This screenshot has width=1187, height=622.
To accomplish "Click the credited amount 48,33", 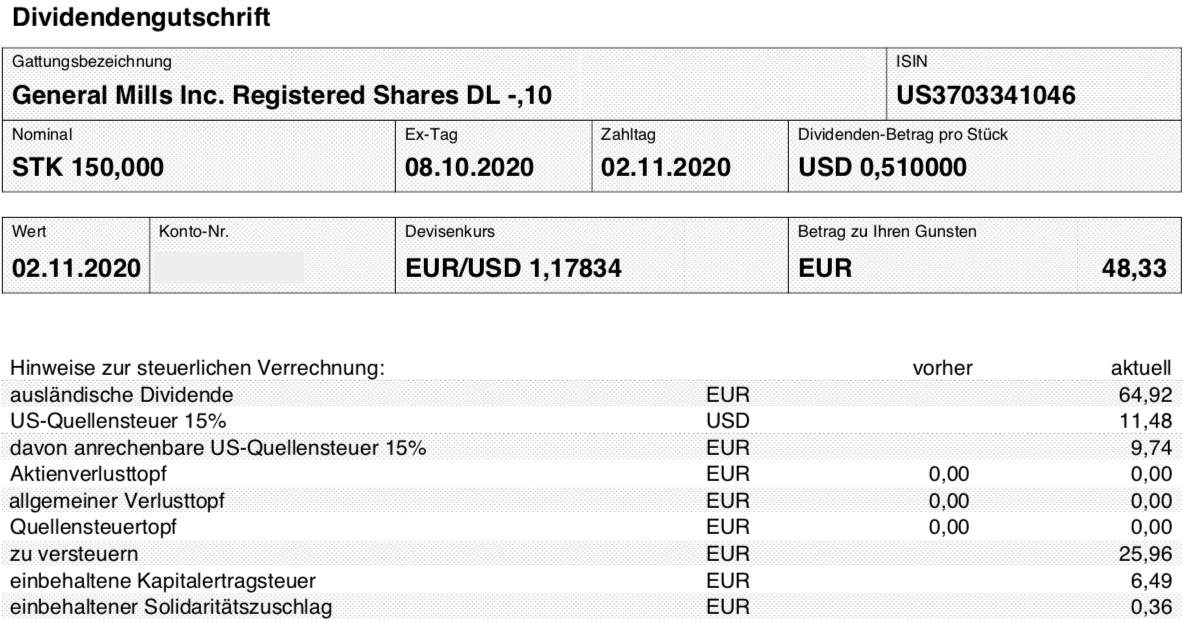I will 1134,268.
